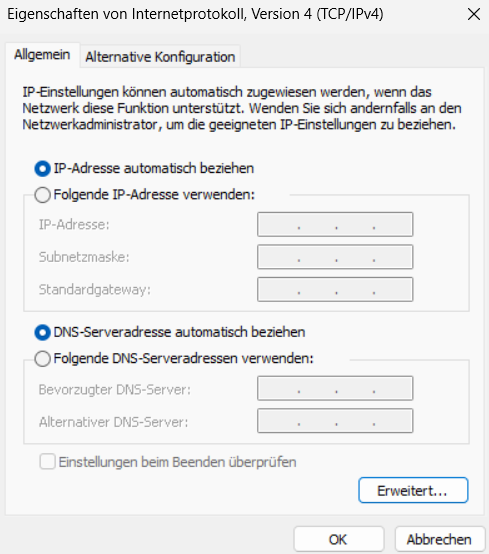The height and width of the screenshot is (554, 489).
Task: Switch to the Allgemein tab
Action: coord(42,55)
